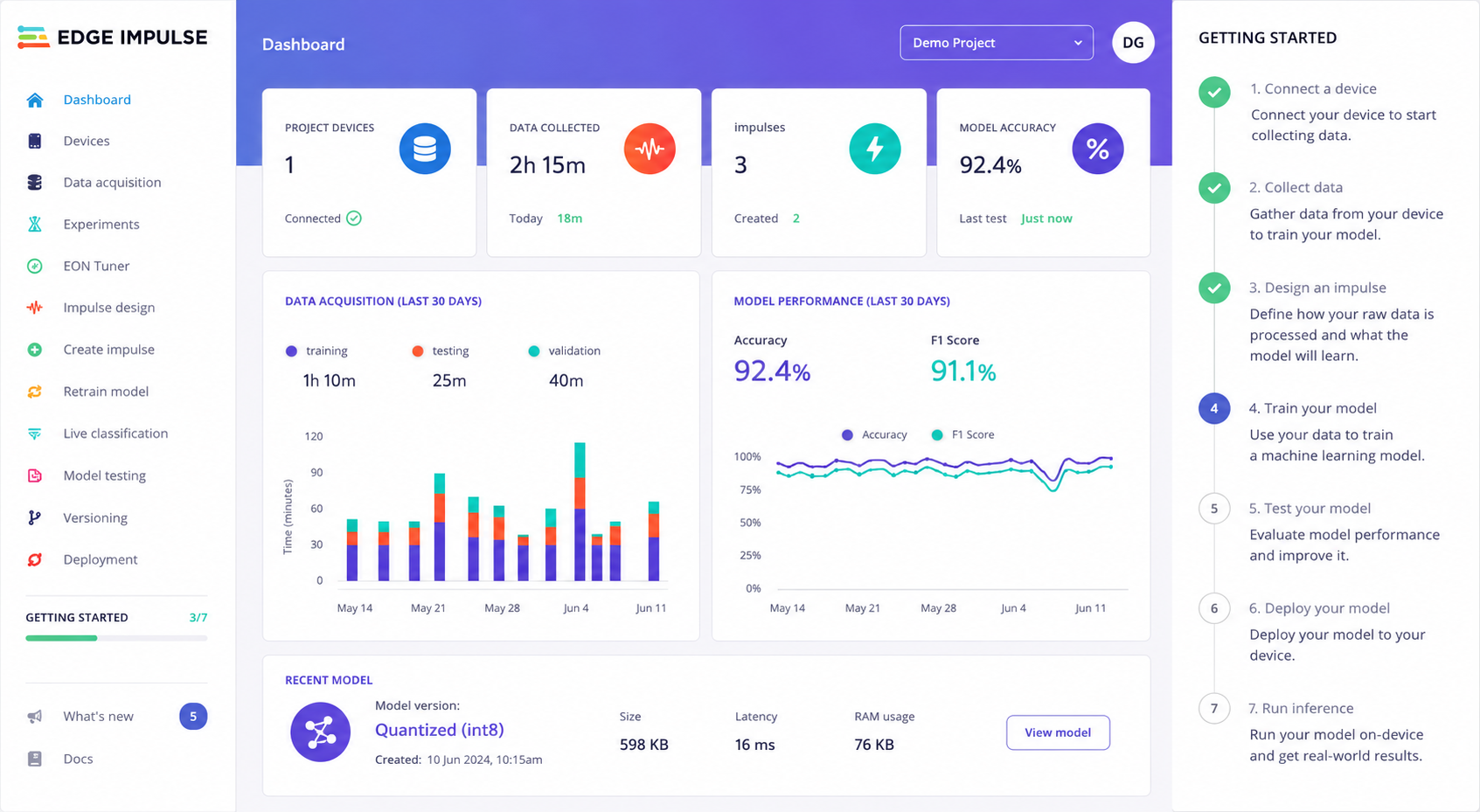Click the Recent Model network icon

point(321,732)
